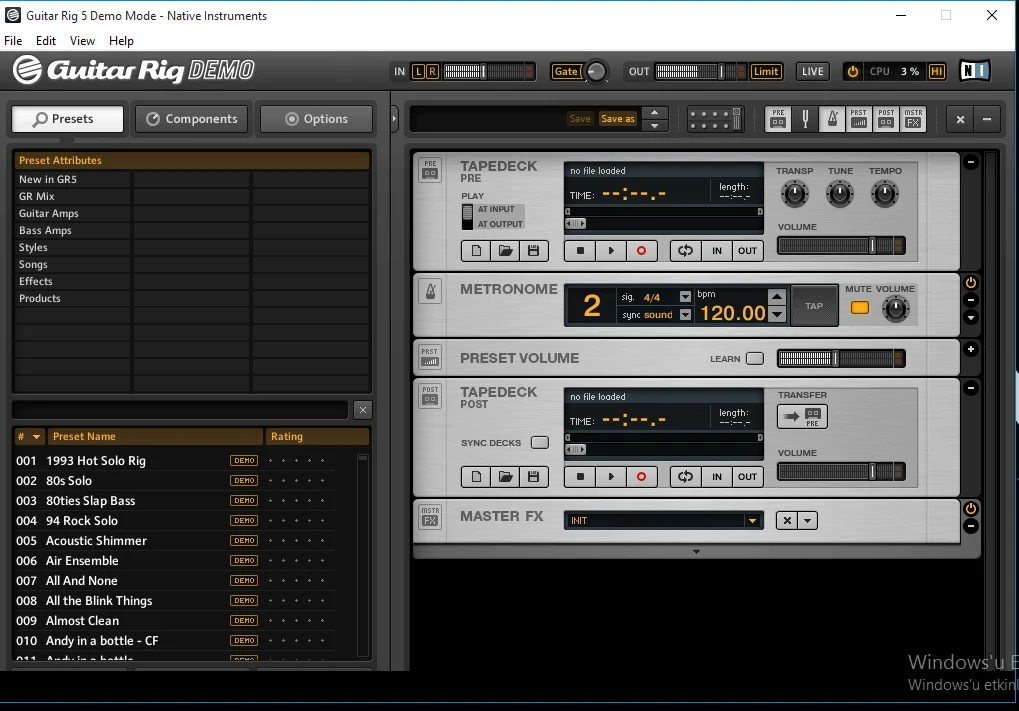This screenshot has width=1019, height=711.
Task: Toggle HI quality mode
Action: pyautogui.click(x=936, y=71)
